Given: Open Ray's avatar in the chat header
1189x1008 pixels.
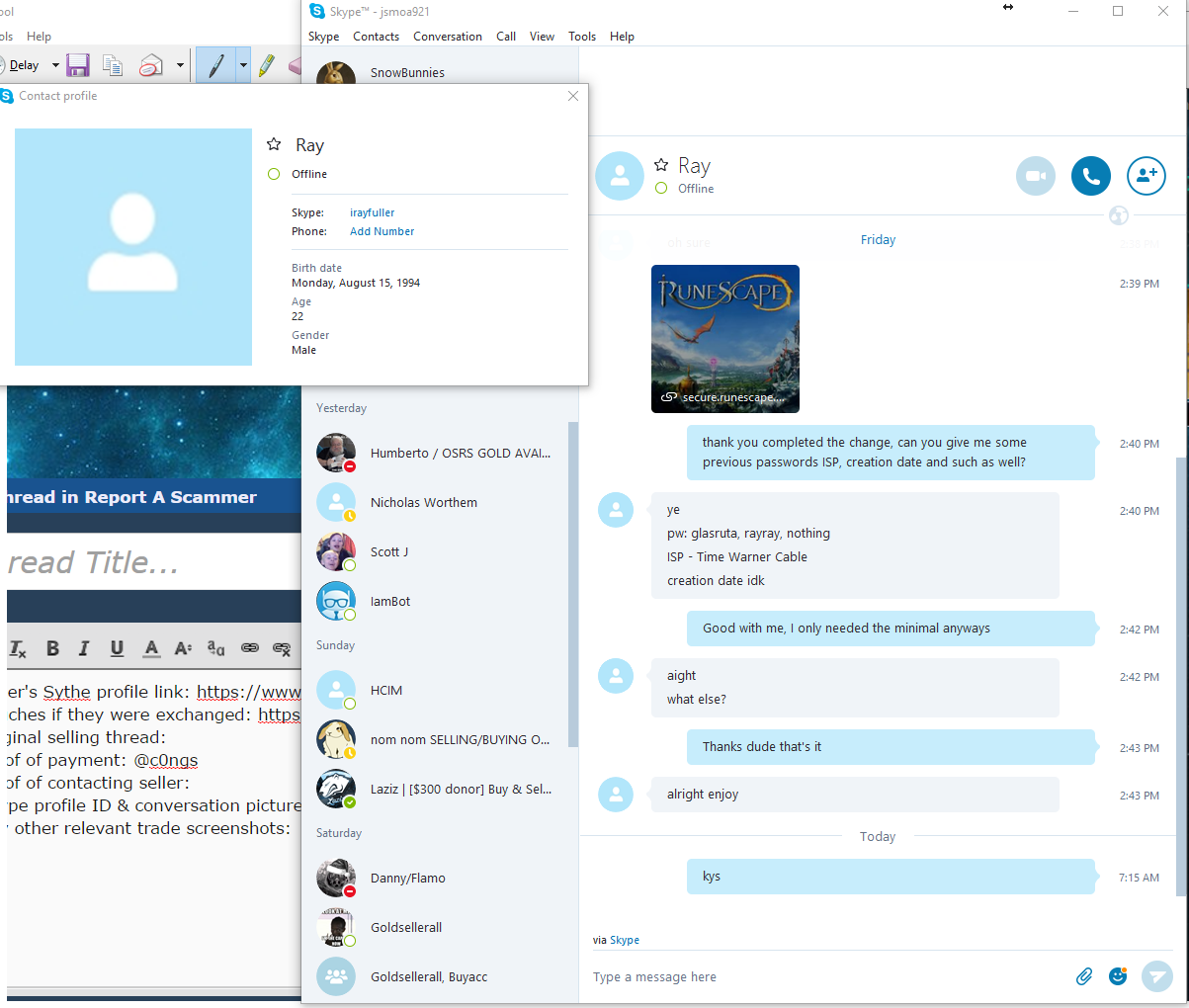Looking at the screenshot, I should [x=620, y=176].
